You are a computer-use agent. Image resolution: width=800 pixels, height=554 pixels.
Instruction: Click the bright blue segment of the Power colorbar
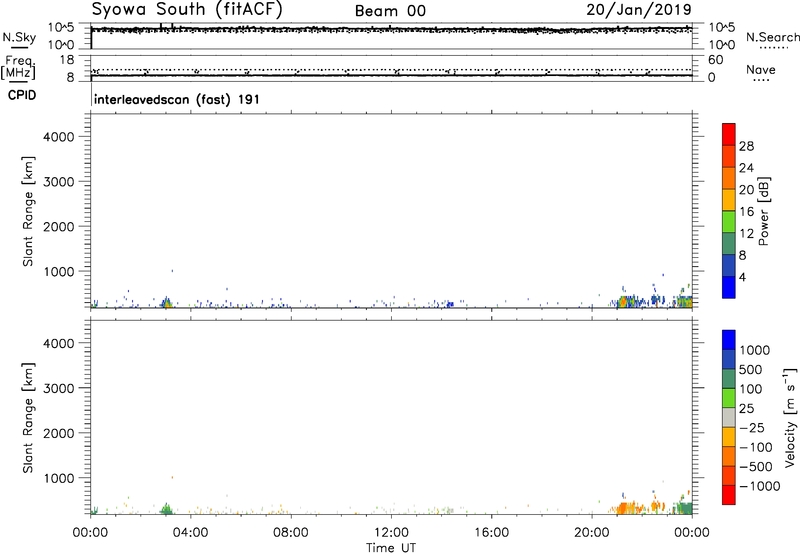(729, 287)
